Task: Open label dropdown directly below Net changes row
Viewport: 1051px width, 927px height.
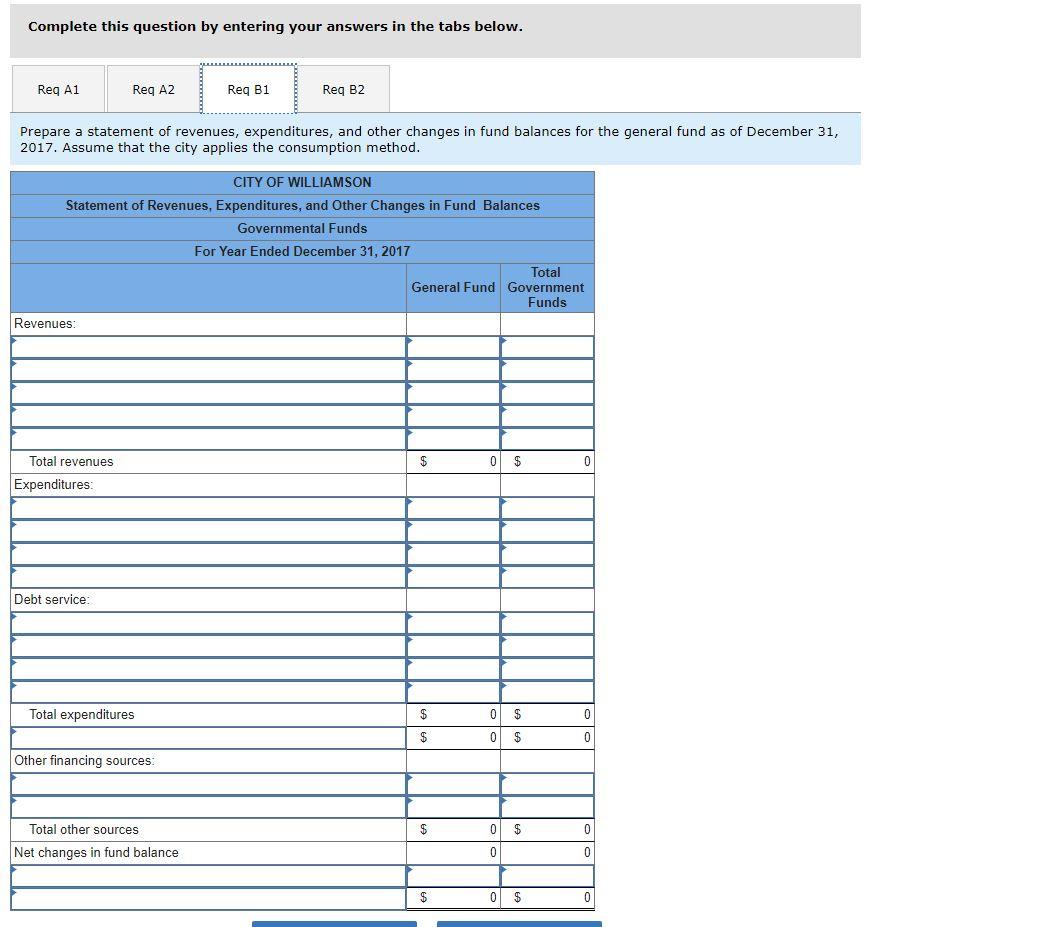Action: pyautogui.click(x=208, y=876)
